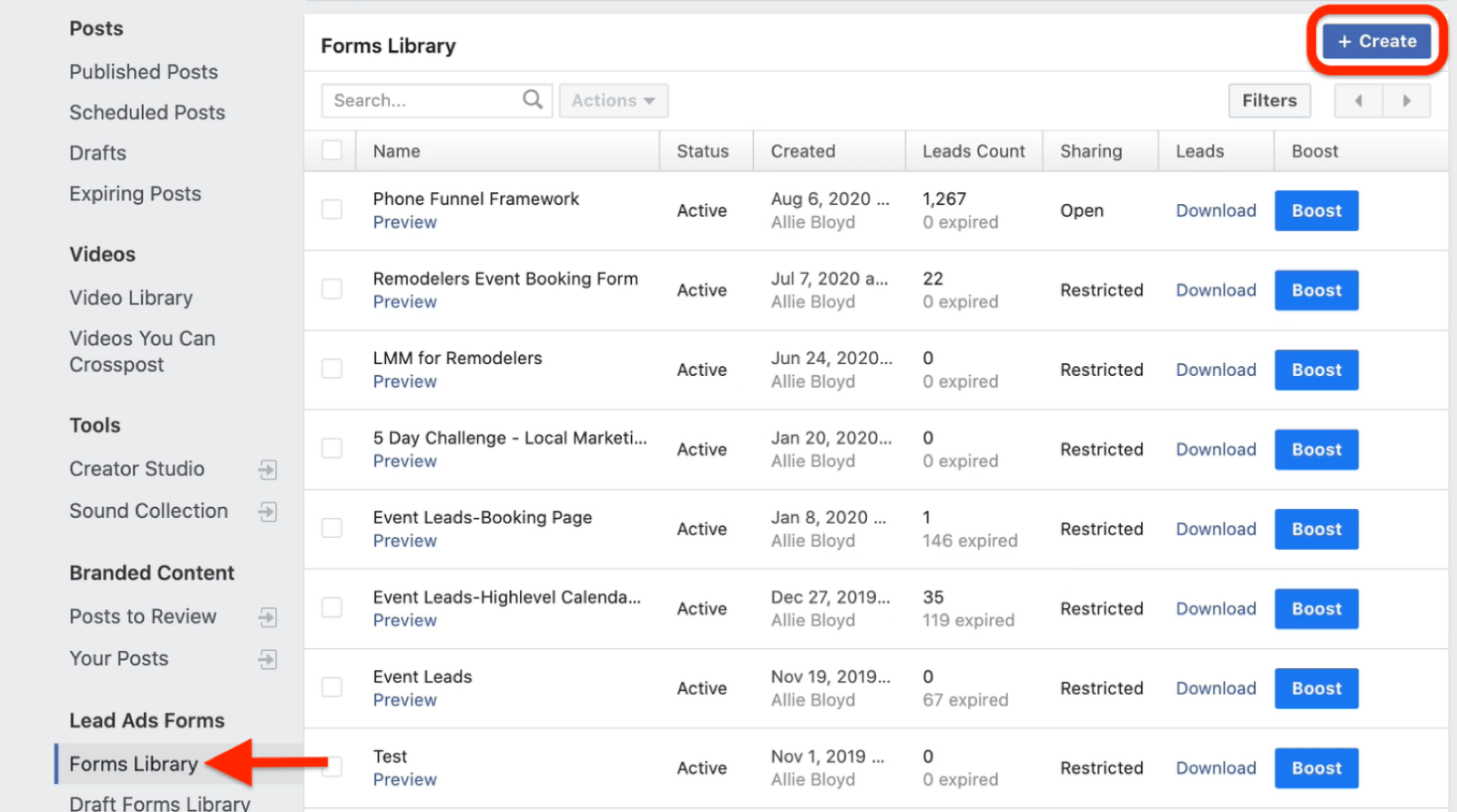Click the Create form button

coord(1376,41)
